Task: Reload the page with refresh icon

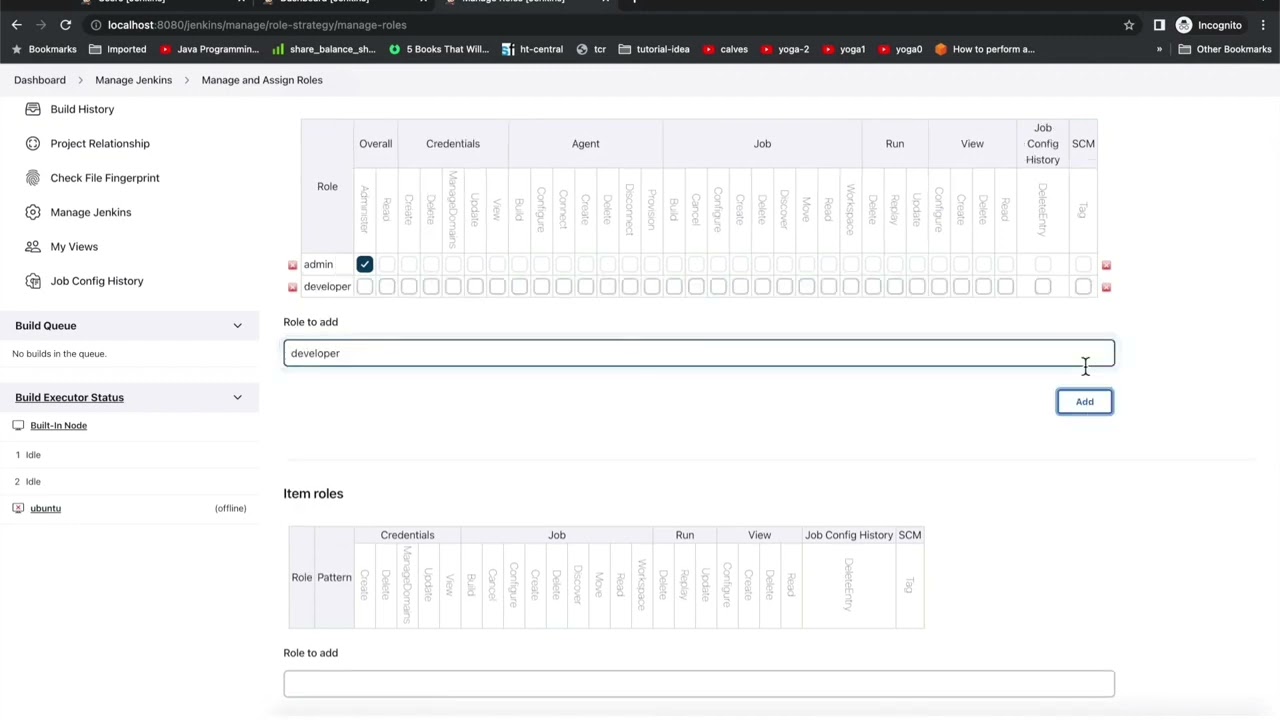Action: [65, 25]
